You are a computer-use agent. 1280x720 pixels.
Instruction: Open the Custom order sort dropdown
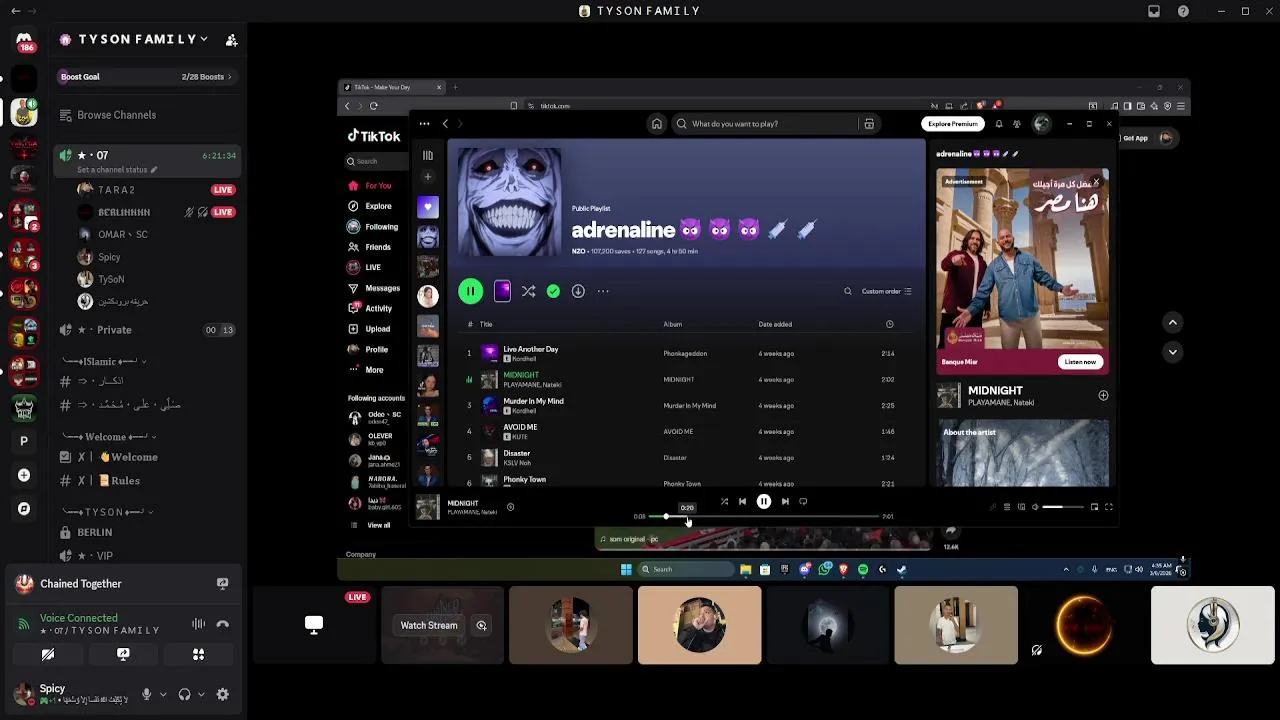click(886, 291)
